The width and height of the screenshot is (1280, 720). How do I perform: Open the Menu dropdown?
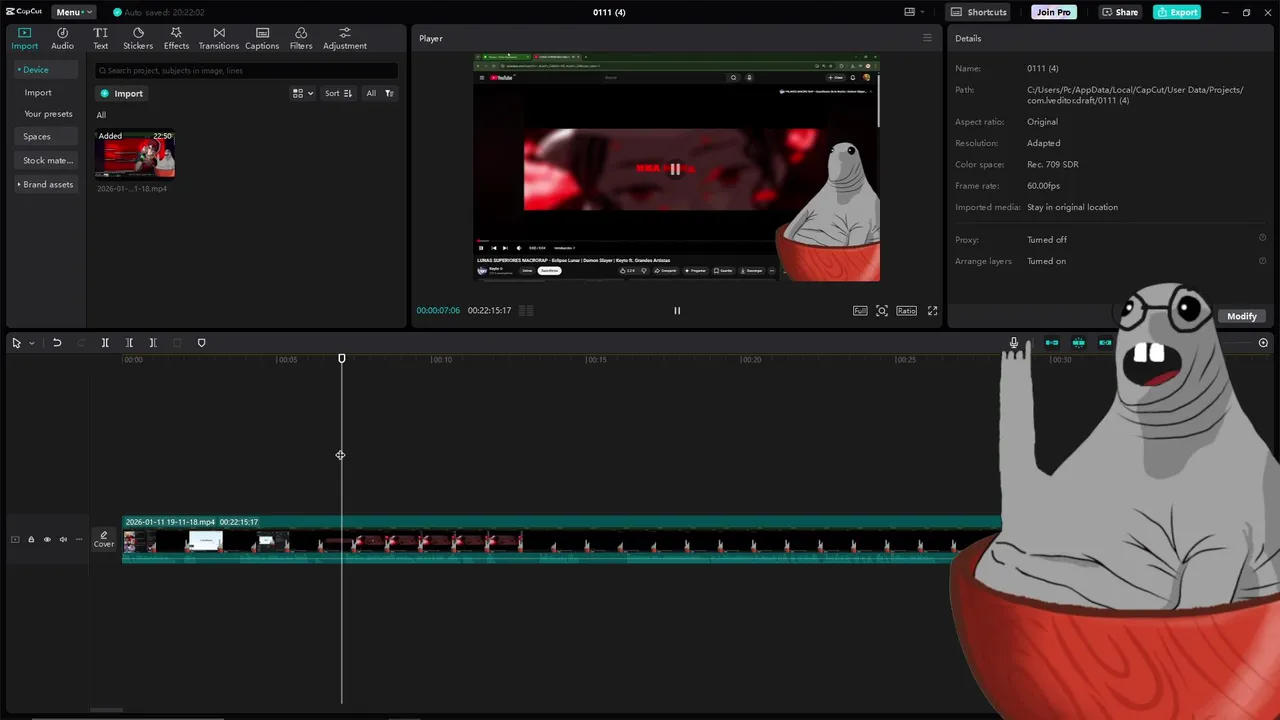[73, 12]
